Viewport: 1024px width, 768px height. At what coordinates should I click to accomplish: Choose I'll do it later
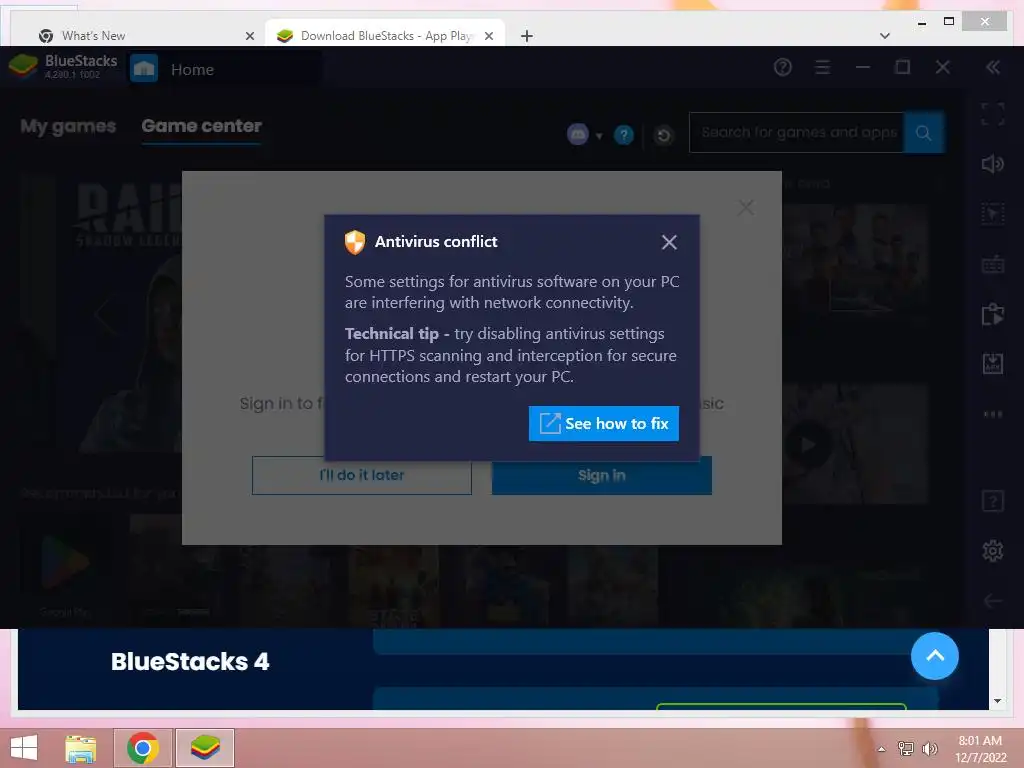tap(362, 475)
